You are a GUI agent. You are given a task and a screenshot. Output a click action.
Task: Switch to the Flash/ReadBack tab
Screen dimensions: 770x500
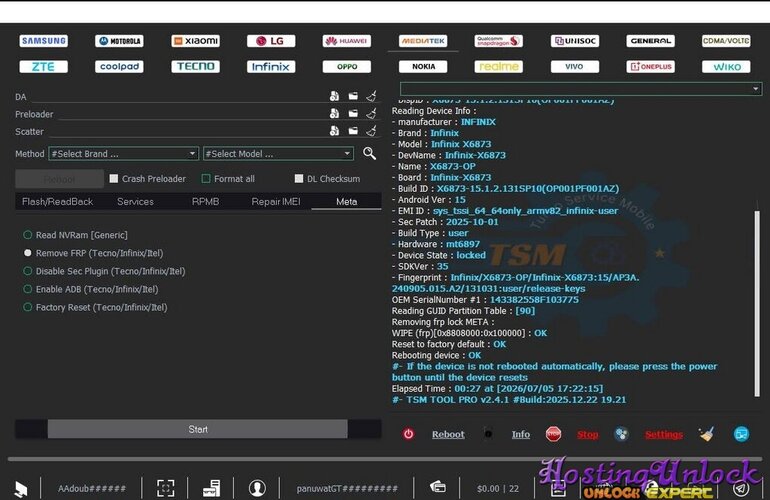tap(57, 201)
